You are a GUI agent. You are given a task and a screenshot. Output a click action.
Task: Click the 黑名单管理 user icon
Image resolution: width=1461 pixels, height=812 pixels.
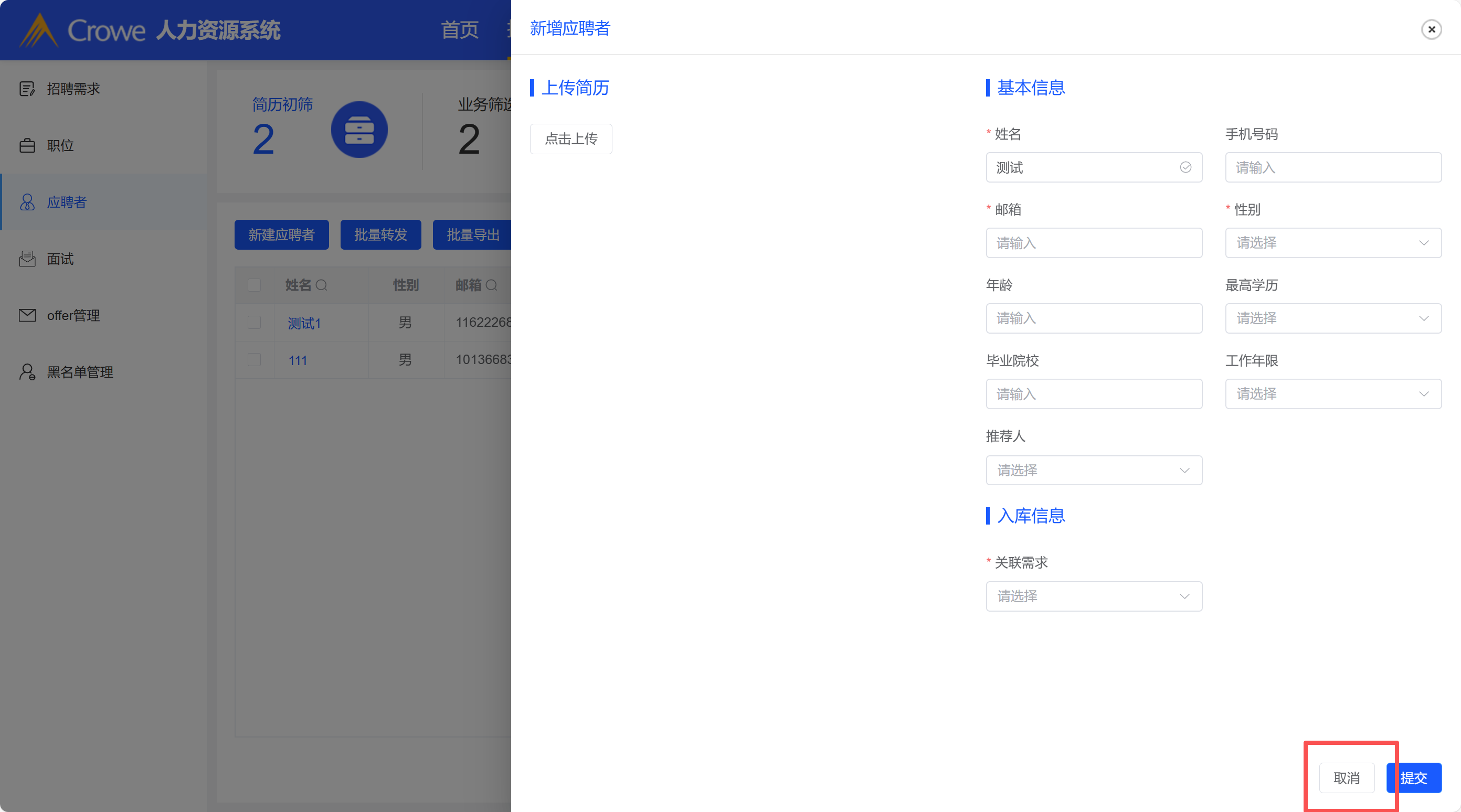[x=27, y=372]
